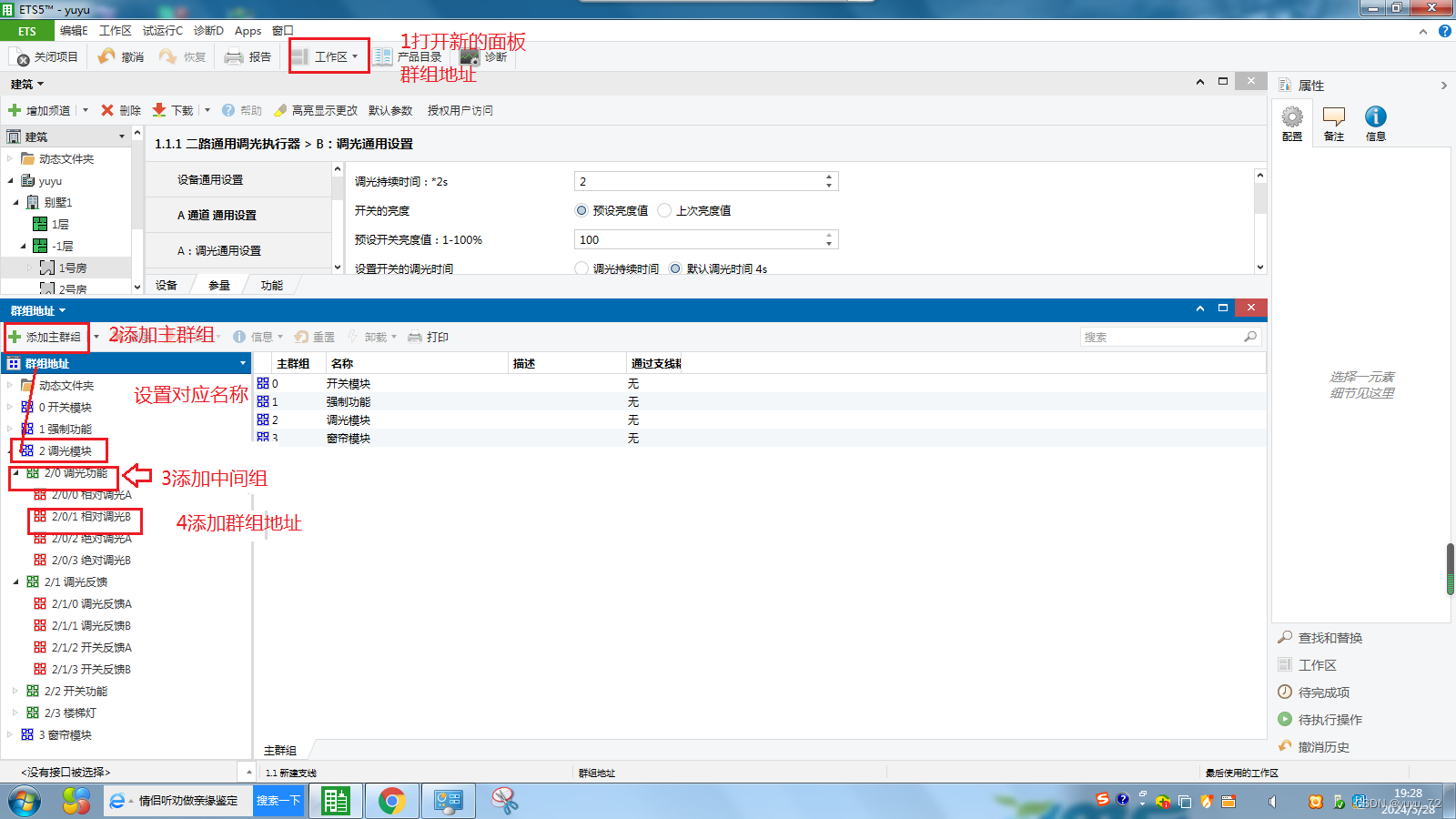Click the 添加主群组 plus icon
Viewport: 1456px width, 819px height.
click(15, 337)
